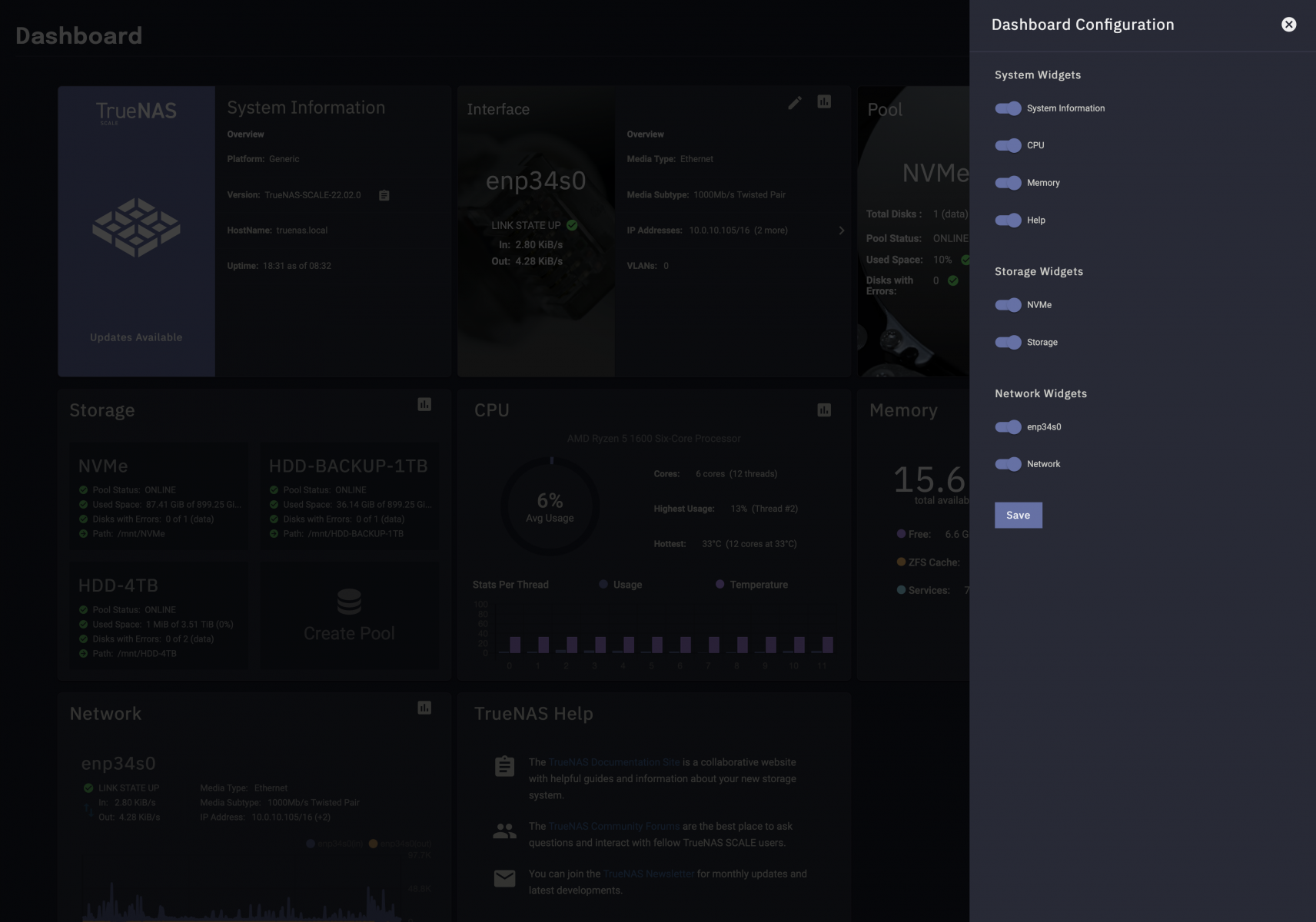
Task: Open reports icon on Interface card
Action: 824,101
